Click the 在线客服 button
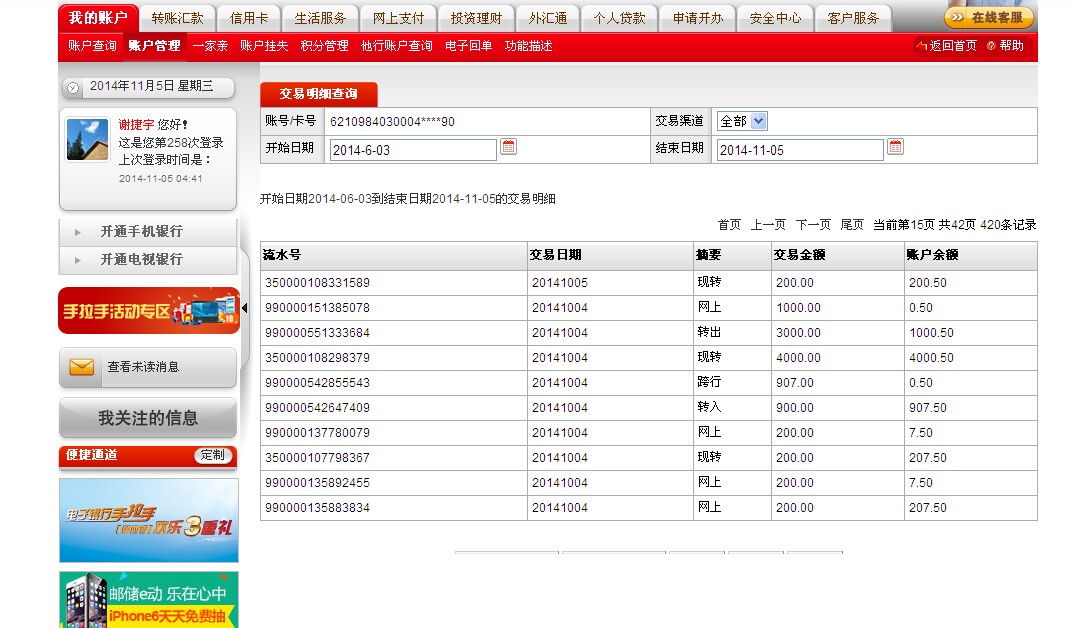The image size is (1076, 628). coord(988,18)
